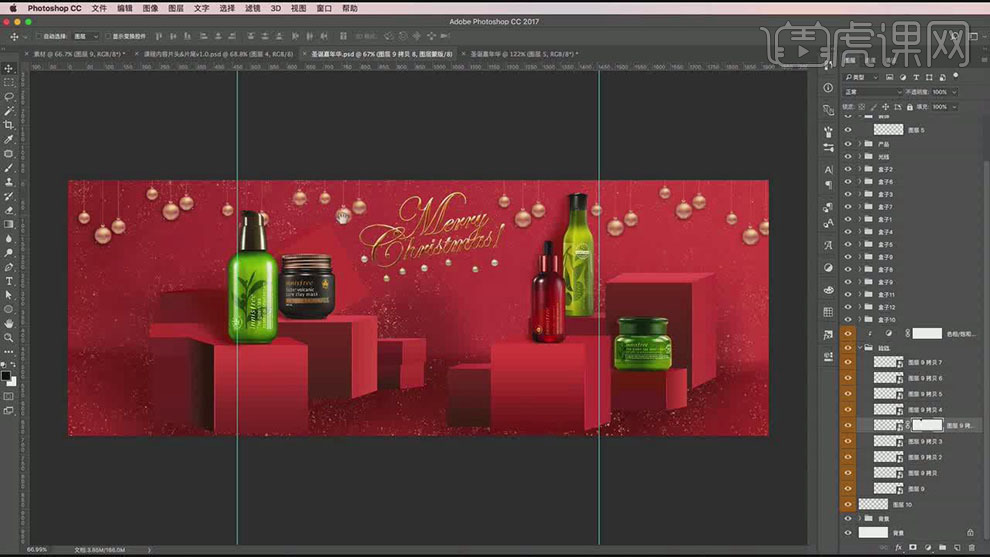990x557 pixels.
Task: Hide the bottom 背景 background layer
Action: click(x=848, y=532)
